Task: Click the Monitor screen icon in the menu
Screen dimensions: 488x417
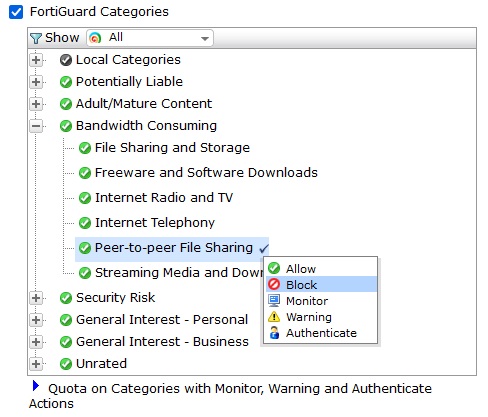Action: click(274, 301)
